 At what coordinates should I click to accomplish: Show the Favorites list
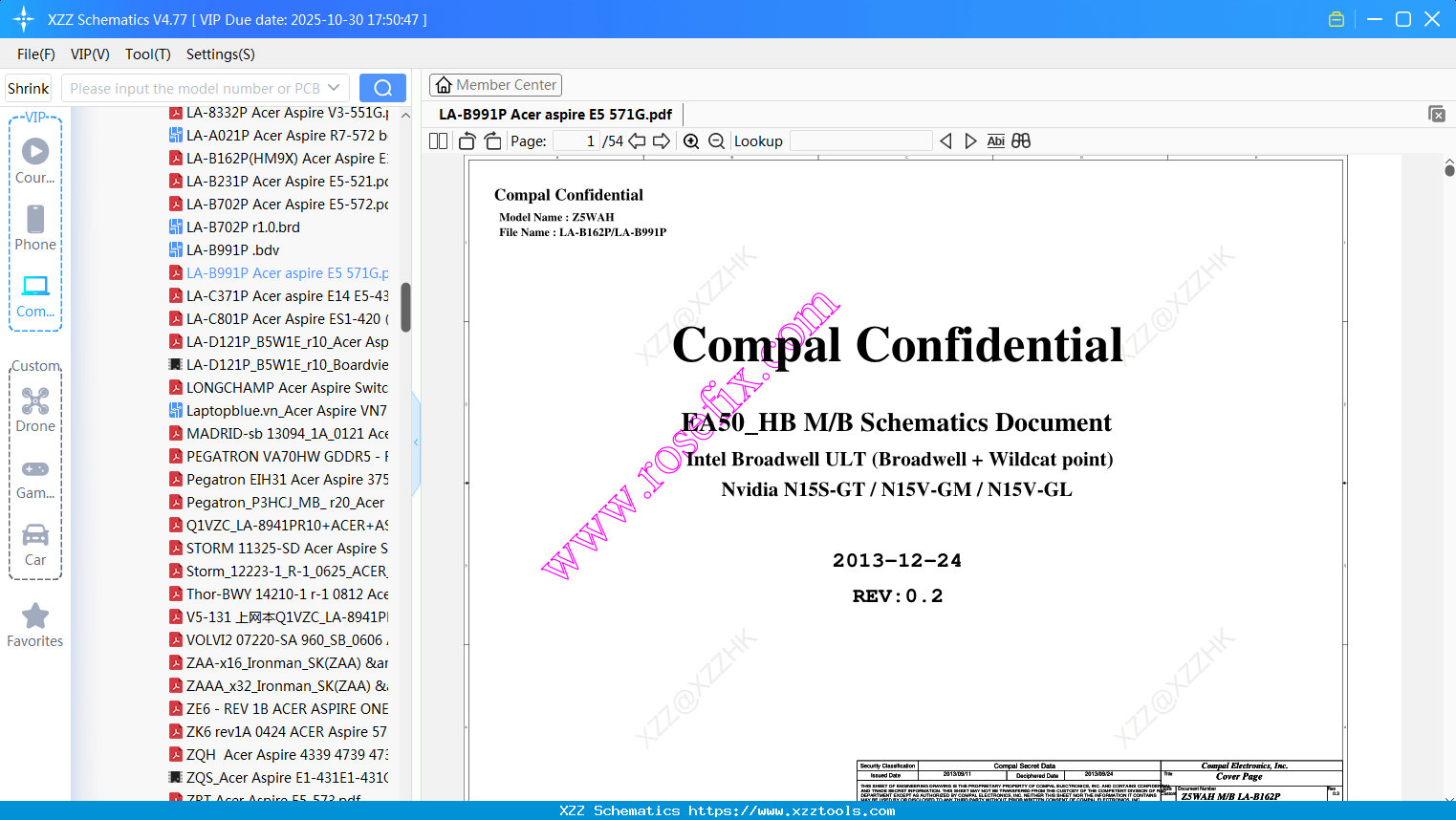tap(35, 625)
